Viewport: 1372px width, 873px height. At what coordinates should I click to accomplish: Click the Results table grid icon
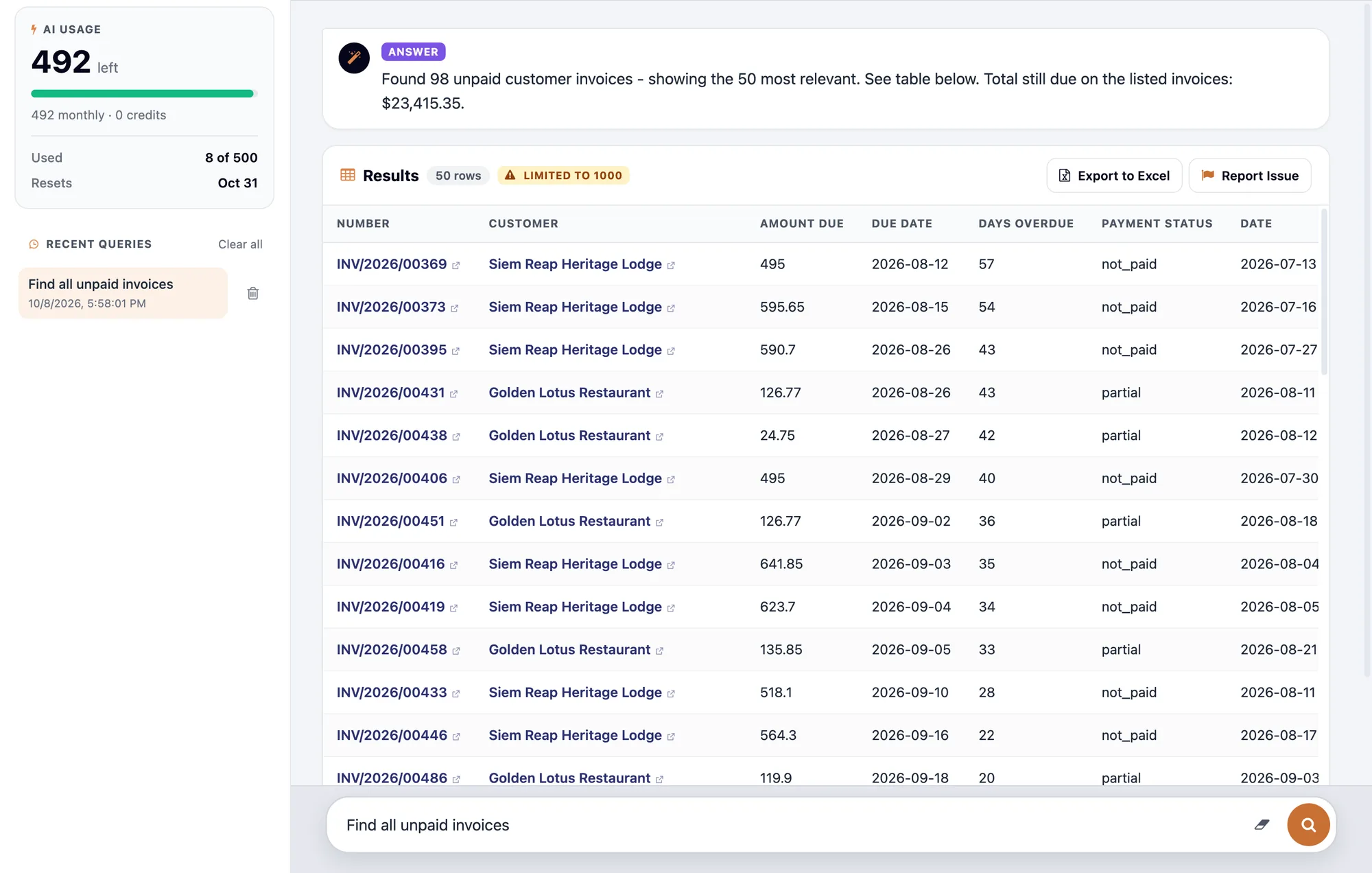(348, 175)
